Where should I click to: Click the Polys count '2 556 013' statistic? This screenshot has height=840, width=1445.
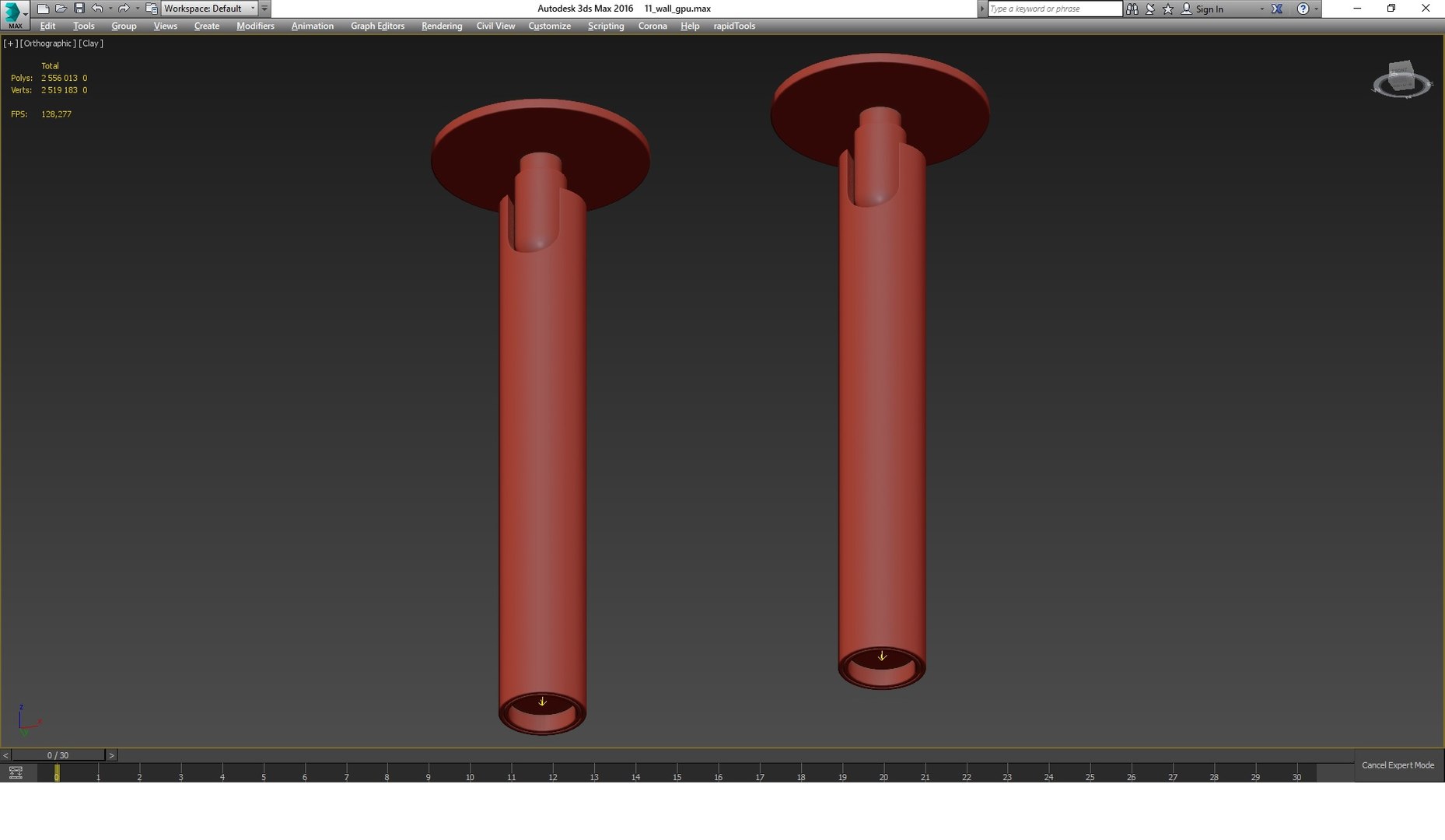click(x=59, y=78)
